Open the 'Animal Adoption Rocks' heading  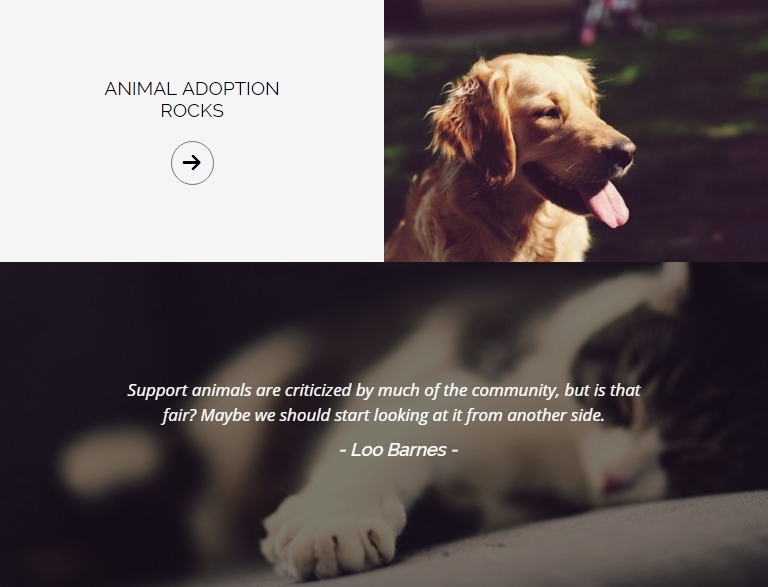pos(192,99)
